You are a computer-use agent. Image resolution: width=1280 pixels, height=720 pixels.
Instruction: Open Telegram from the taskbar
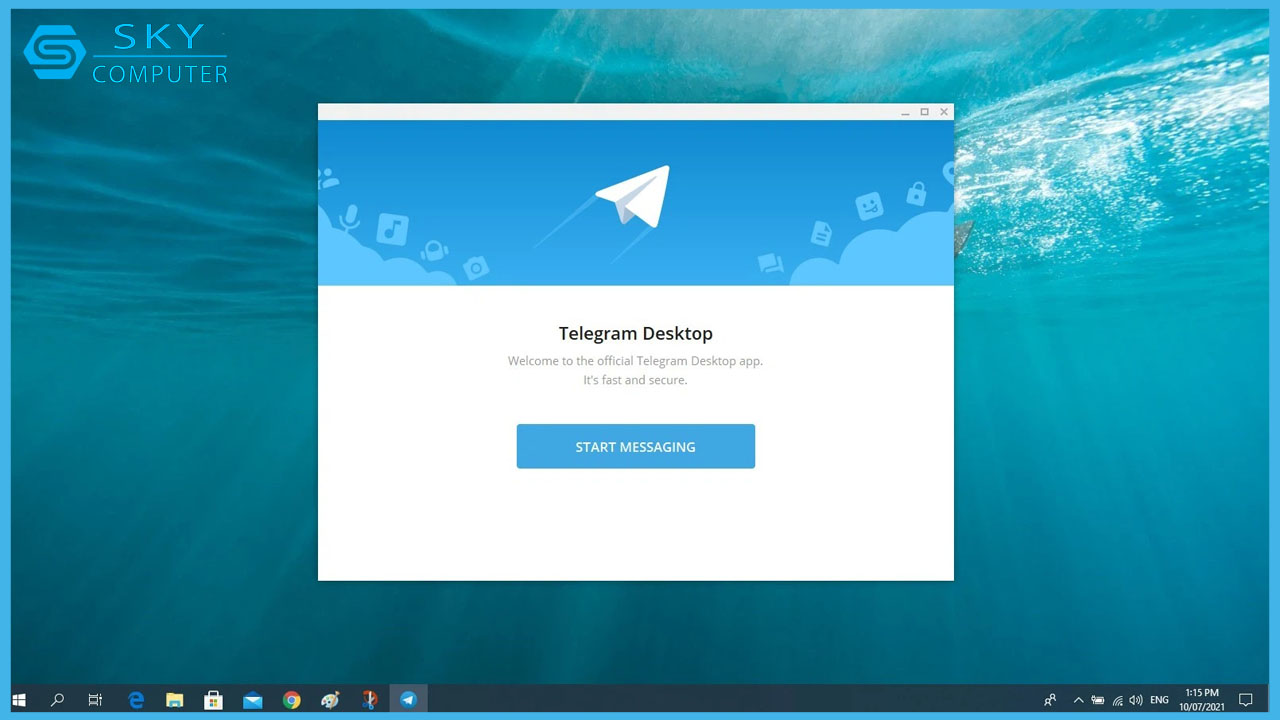pos(409,700)
